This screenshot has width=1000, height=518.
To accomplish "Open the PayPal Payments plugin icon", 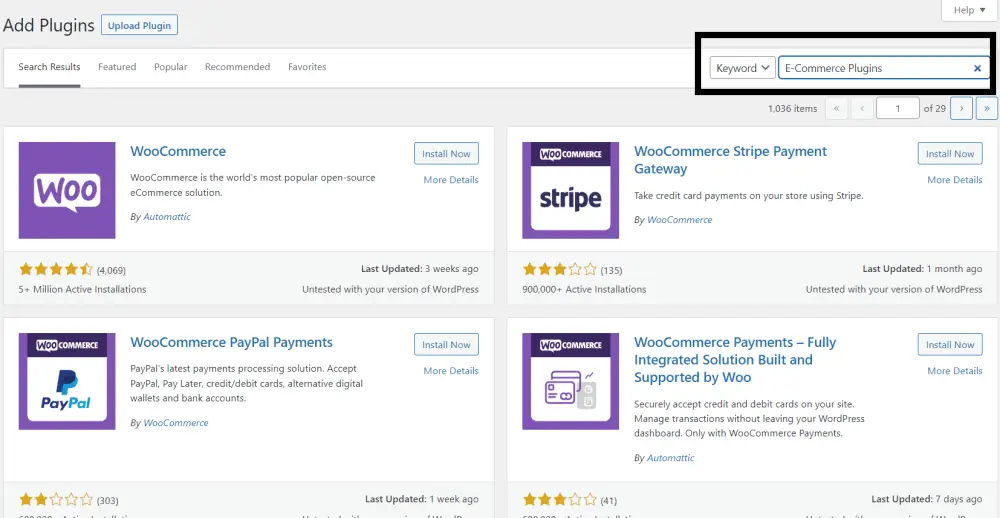I will [x=67, y=381].
